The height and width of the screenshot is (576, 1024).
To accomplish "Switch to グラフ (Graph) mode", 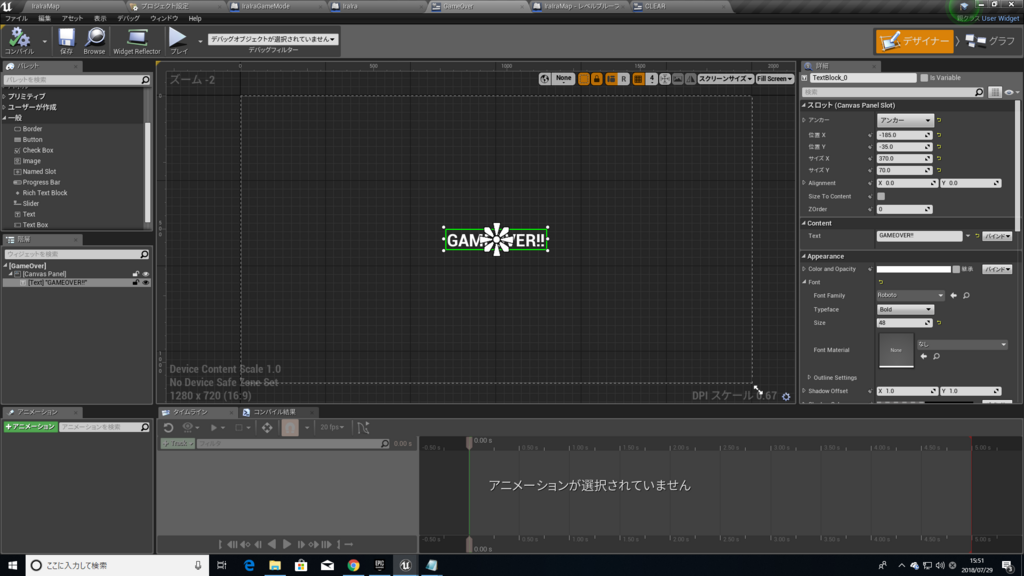I will (x=991, y=41).
